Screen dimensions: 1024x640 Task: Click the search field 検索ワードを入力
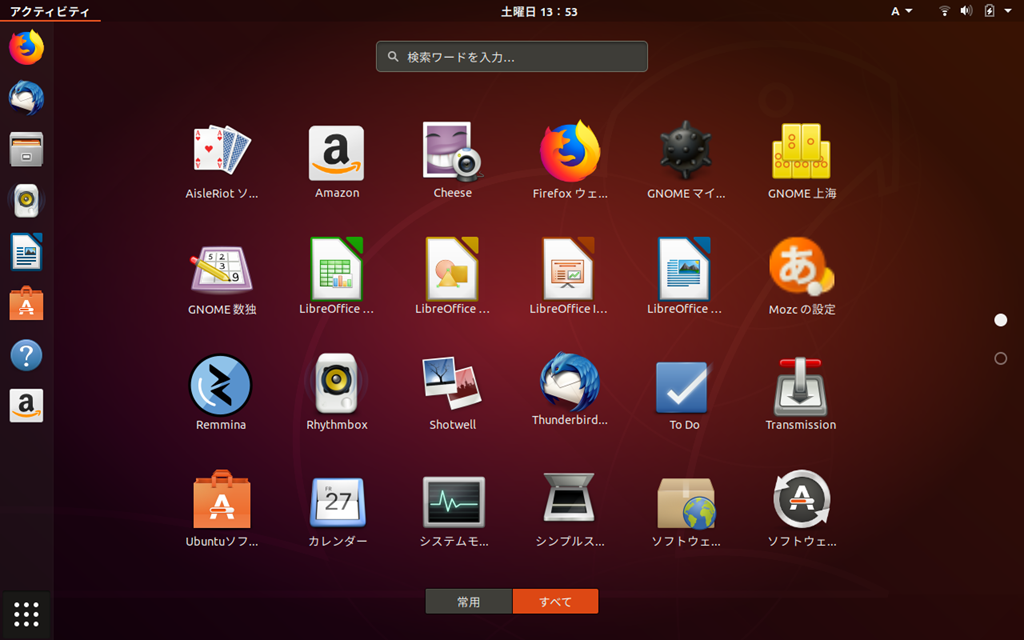point(511,57)
